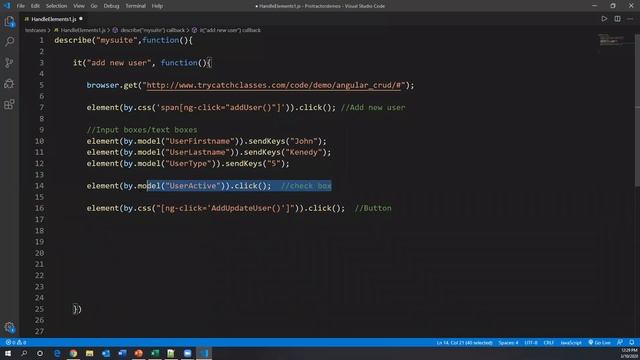
Task: Expand the testcases breadcrumb folder
Action: pos(36,30)
